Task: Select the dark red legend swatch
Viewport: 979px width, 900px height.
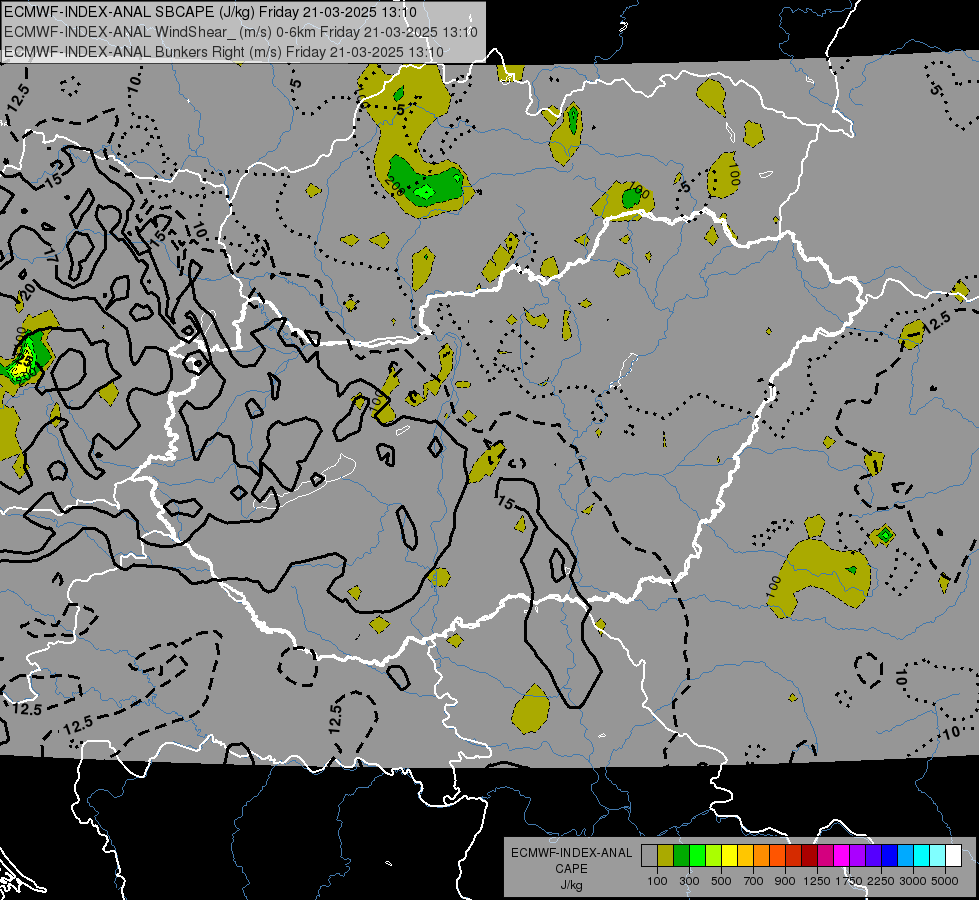Action: pyautogui.click(x=810, y=856)
